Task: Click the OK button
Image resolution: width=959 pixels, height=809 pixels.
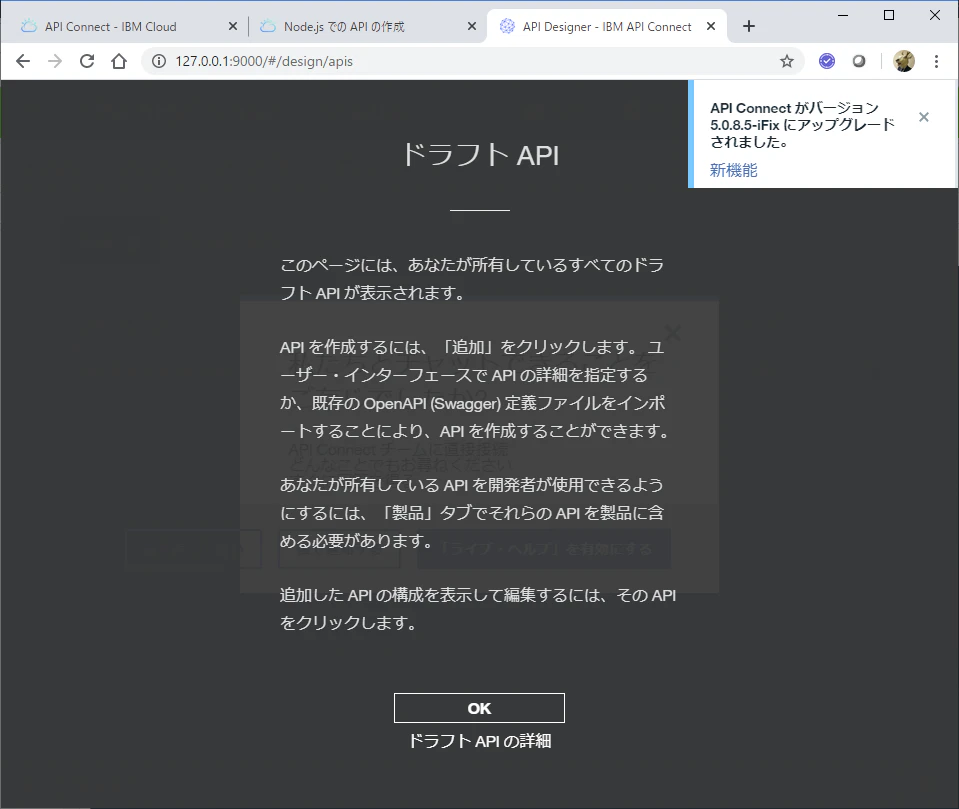Action: click(479, 708)
